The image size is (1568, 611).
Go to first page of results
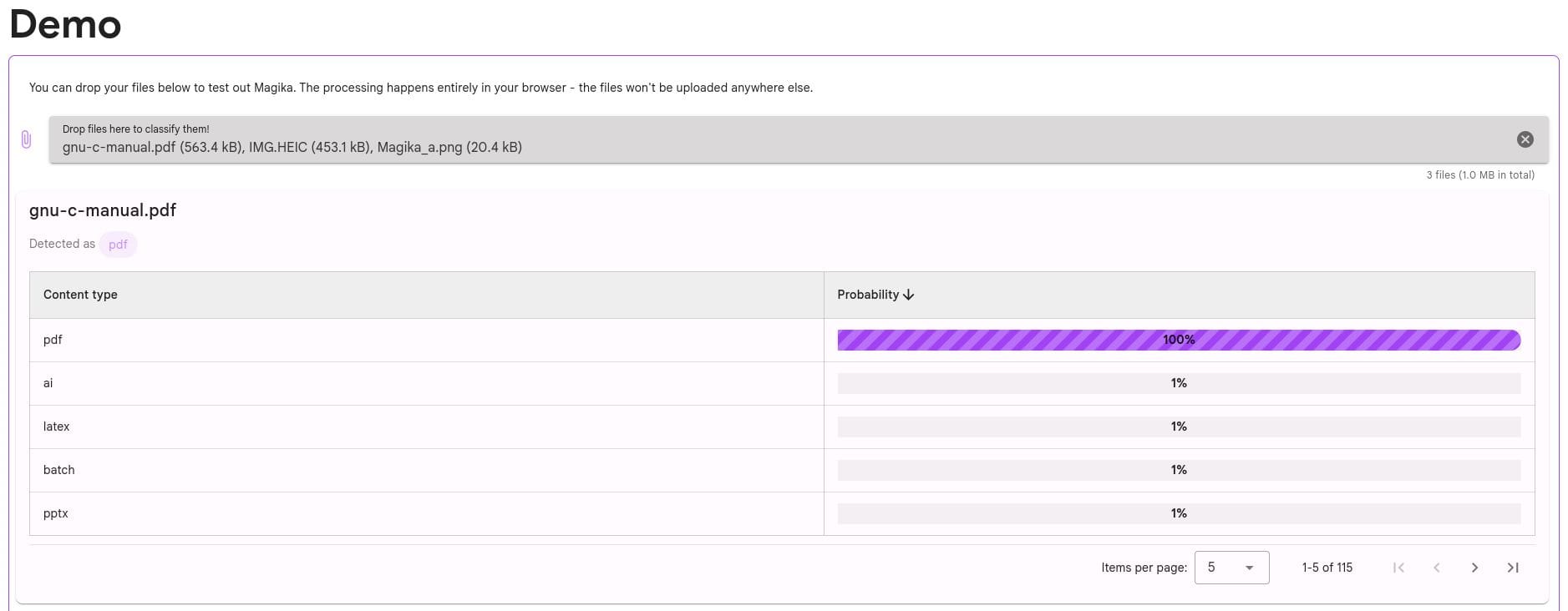pyautogui.click(x=1398, y=568)
